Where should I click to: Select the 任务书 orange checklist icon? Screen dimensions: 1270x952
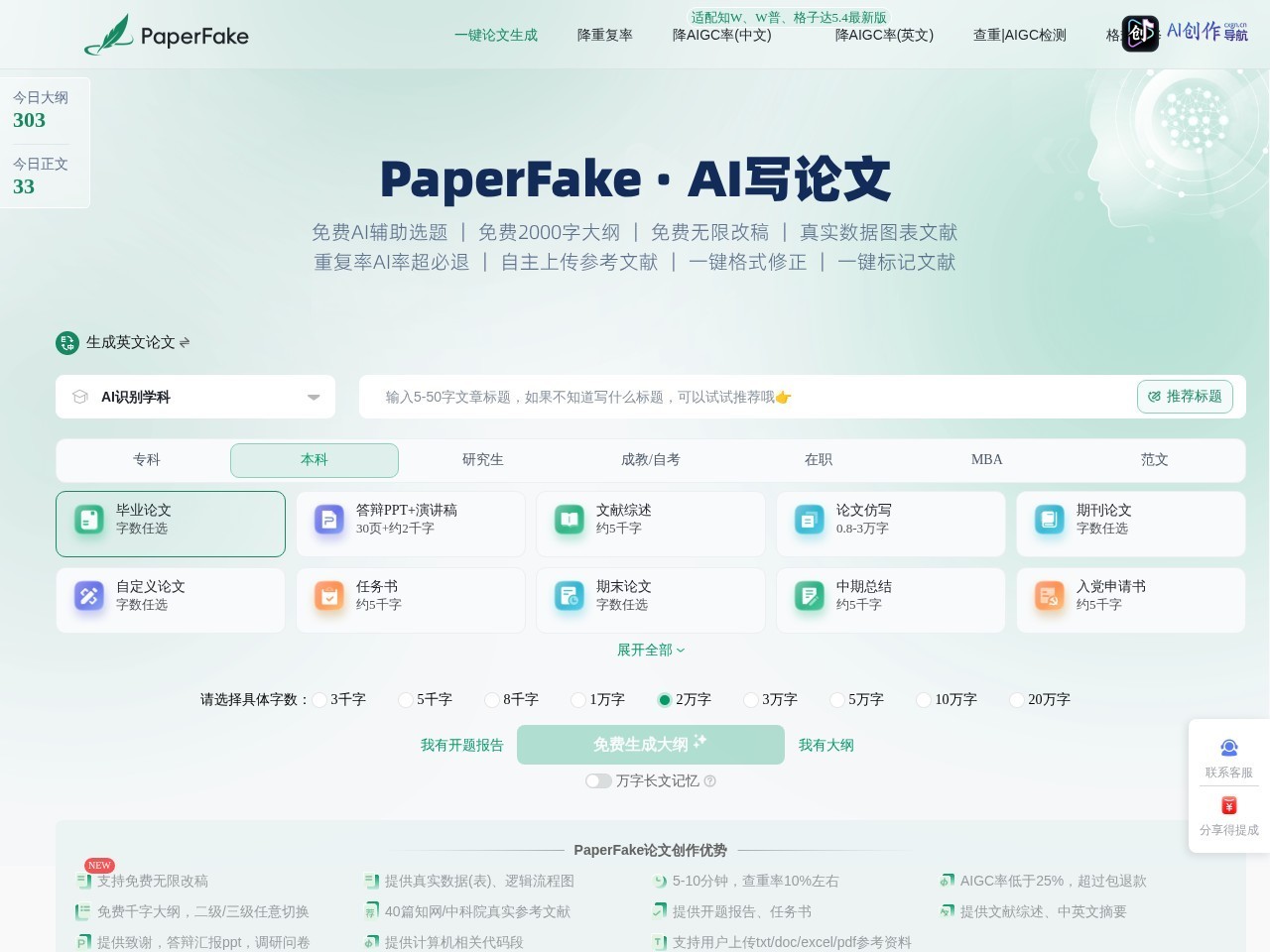329,595
